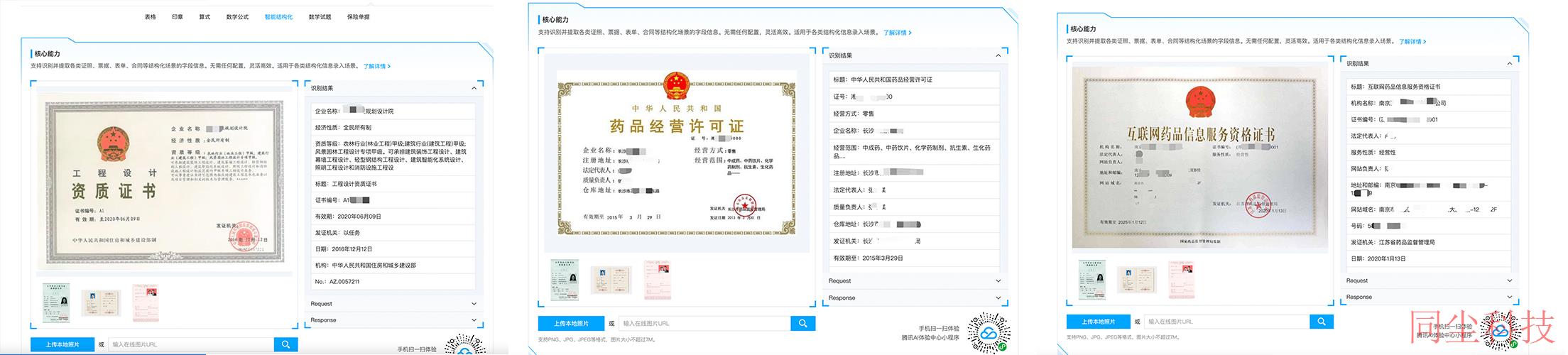Focus URL input in 药品经营许可证 panel
The height and width of the screenshot is (355, 1568).
[x=704, y=323]
